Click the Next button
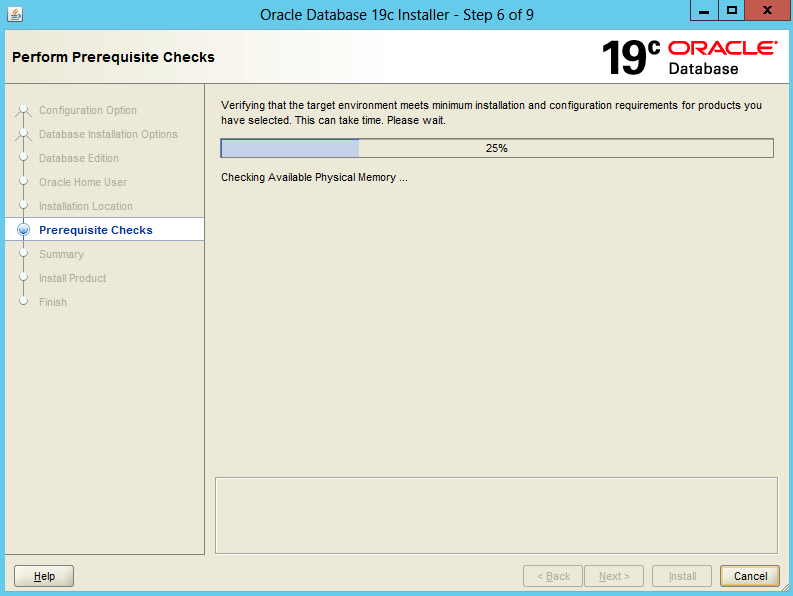This screenshot has width=793, height=596. 614,576
